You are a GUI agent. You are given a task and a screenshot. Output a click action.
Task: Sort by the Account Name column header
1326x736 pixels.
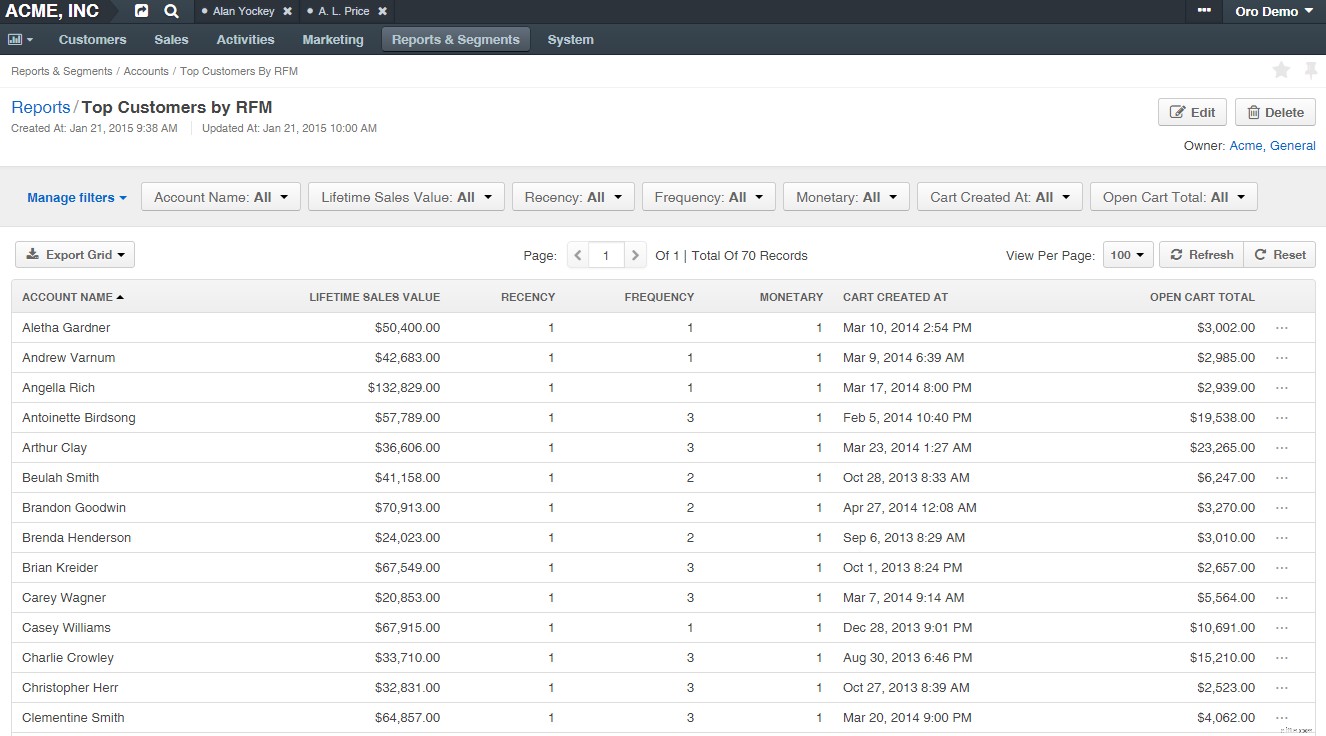pyautogui.click(x=70, y=296)
